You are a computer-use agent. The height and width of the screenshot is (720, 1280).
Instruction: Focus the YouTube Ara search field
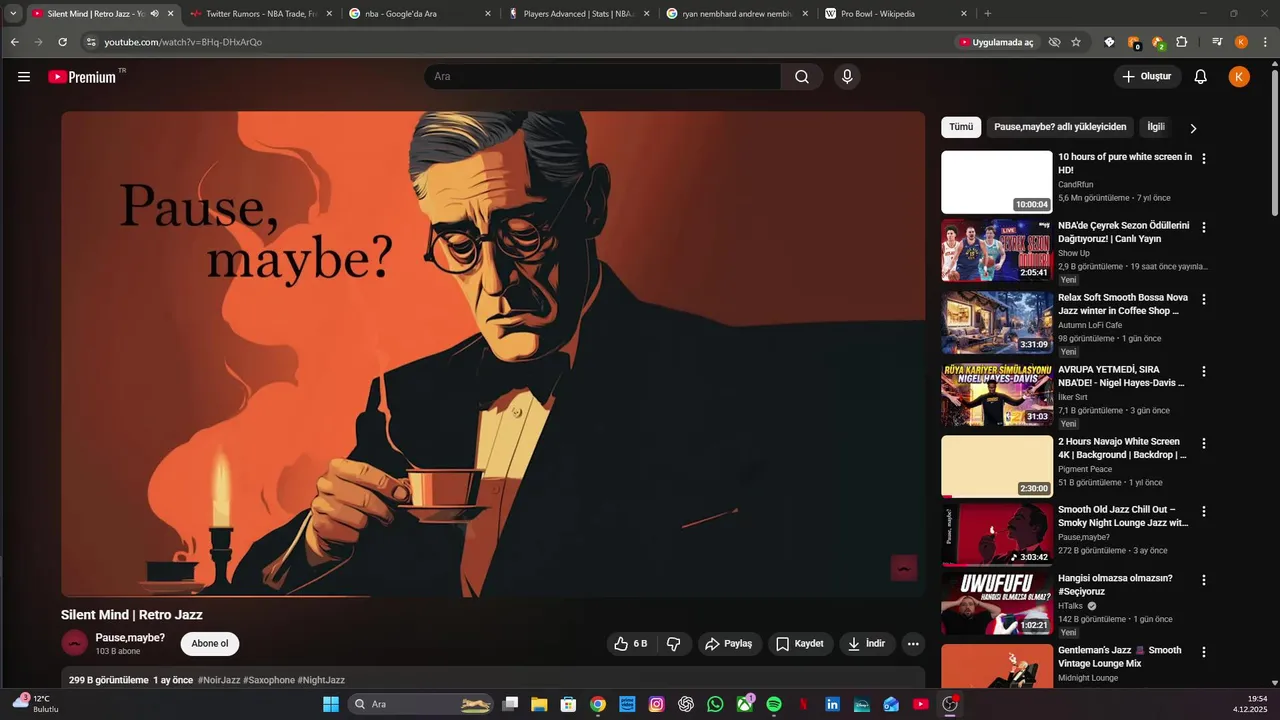tap(602, 77)
